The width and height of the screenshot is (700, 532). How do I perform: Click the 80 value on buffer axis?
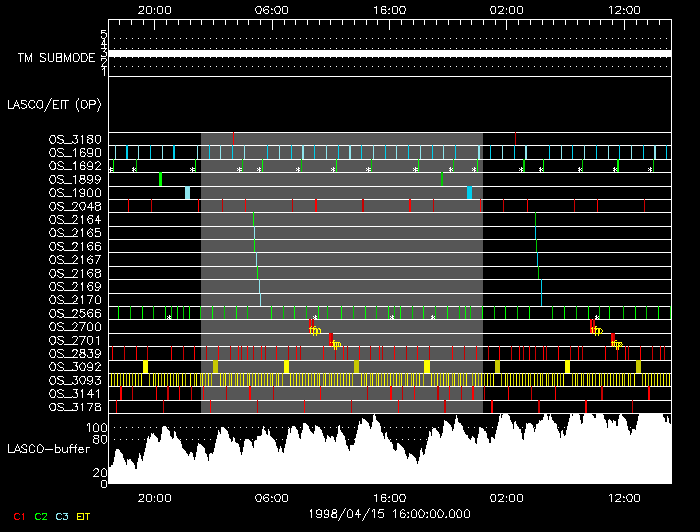coord(100,439)
